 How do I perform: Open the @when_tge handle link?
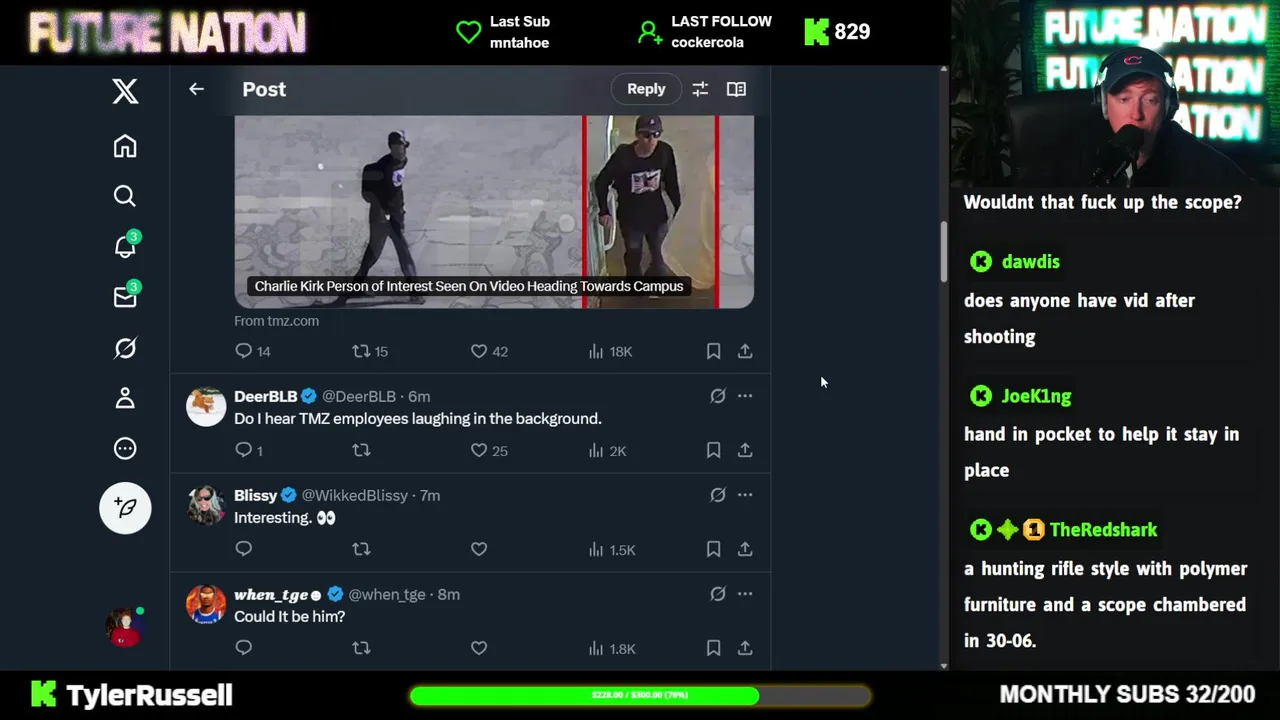(387, 594)
